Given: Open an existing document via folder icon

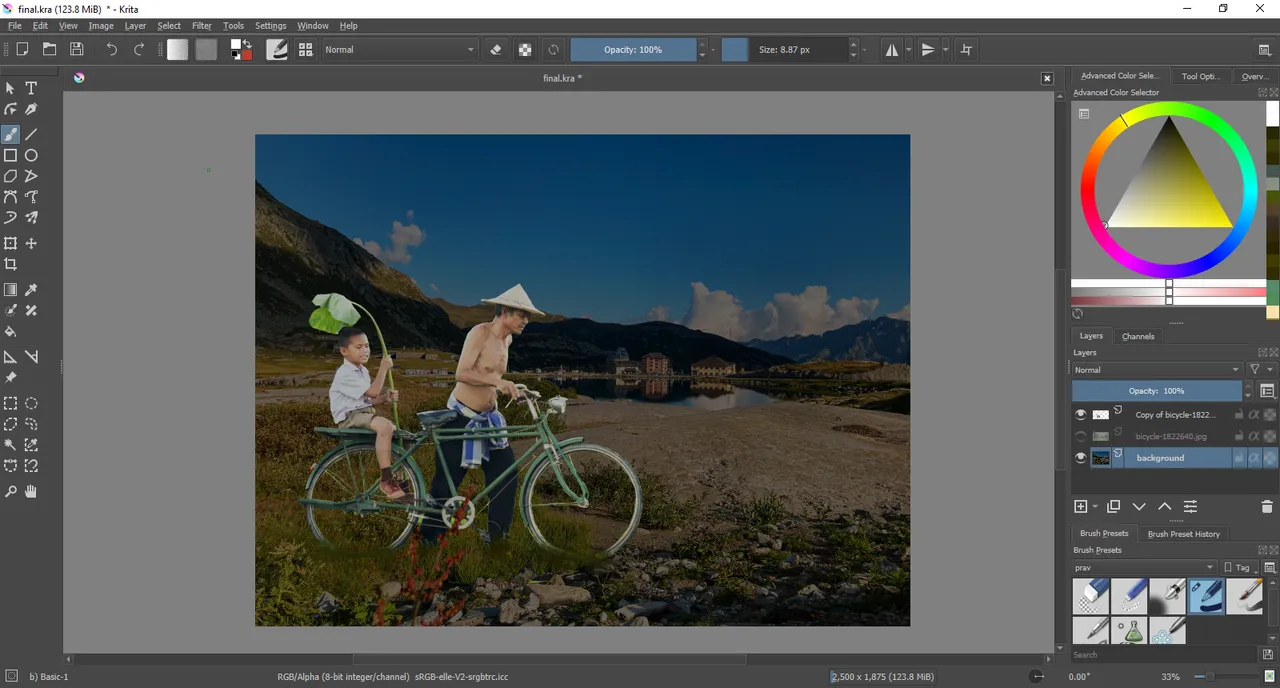Looking at the screenshot, I should click(x=49, y=49).
